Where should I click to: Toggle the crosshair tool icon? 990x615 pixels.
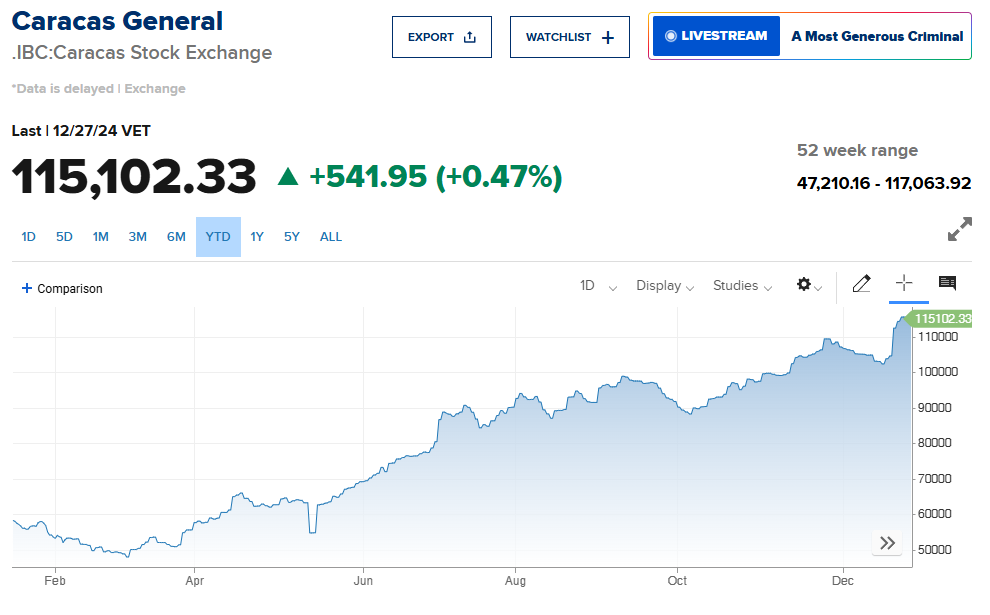[905, 284]
